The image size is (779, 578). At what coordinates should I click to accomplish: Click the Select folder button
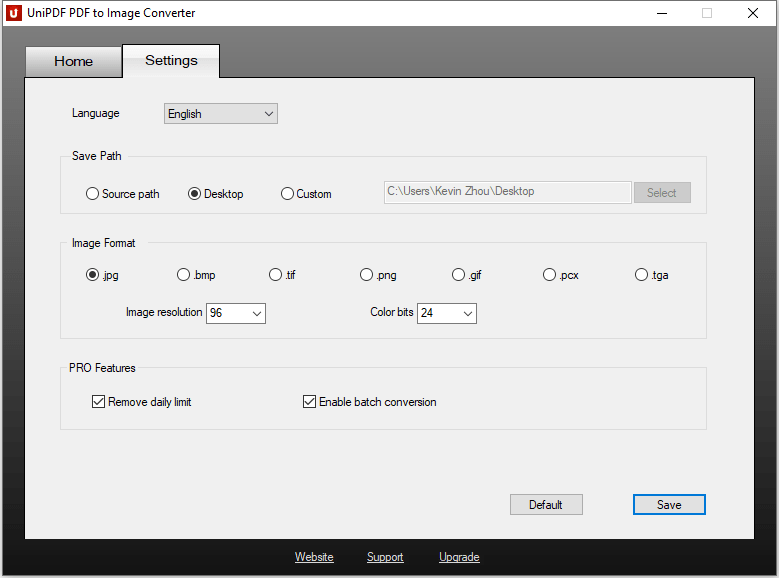[662, 192]
